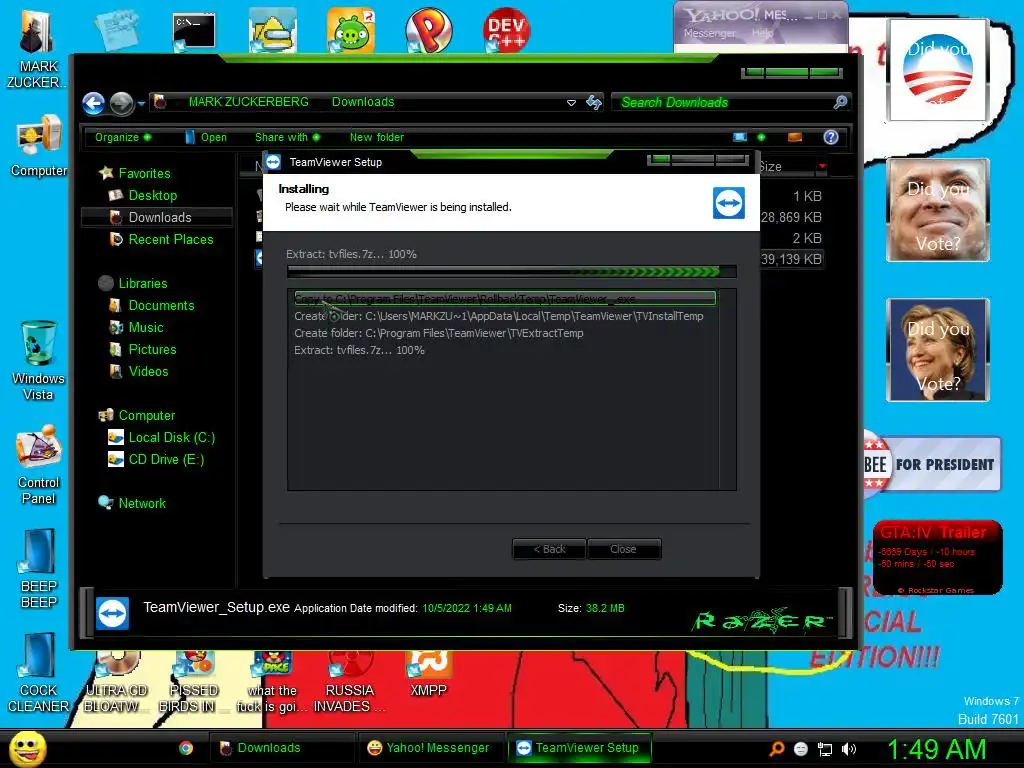The height and width of the screenshot is (768, 1024).
Task: Open Organize dropdown menu
Action: [x=123, y=137]
